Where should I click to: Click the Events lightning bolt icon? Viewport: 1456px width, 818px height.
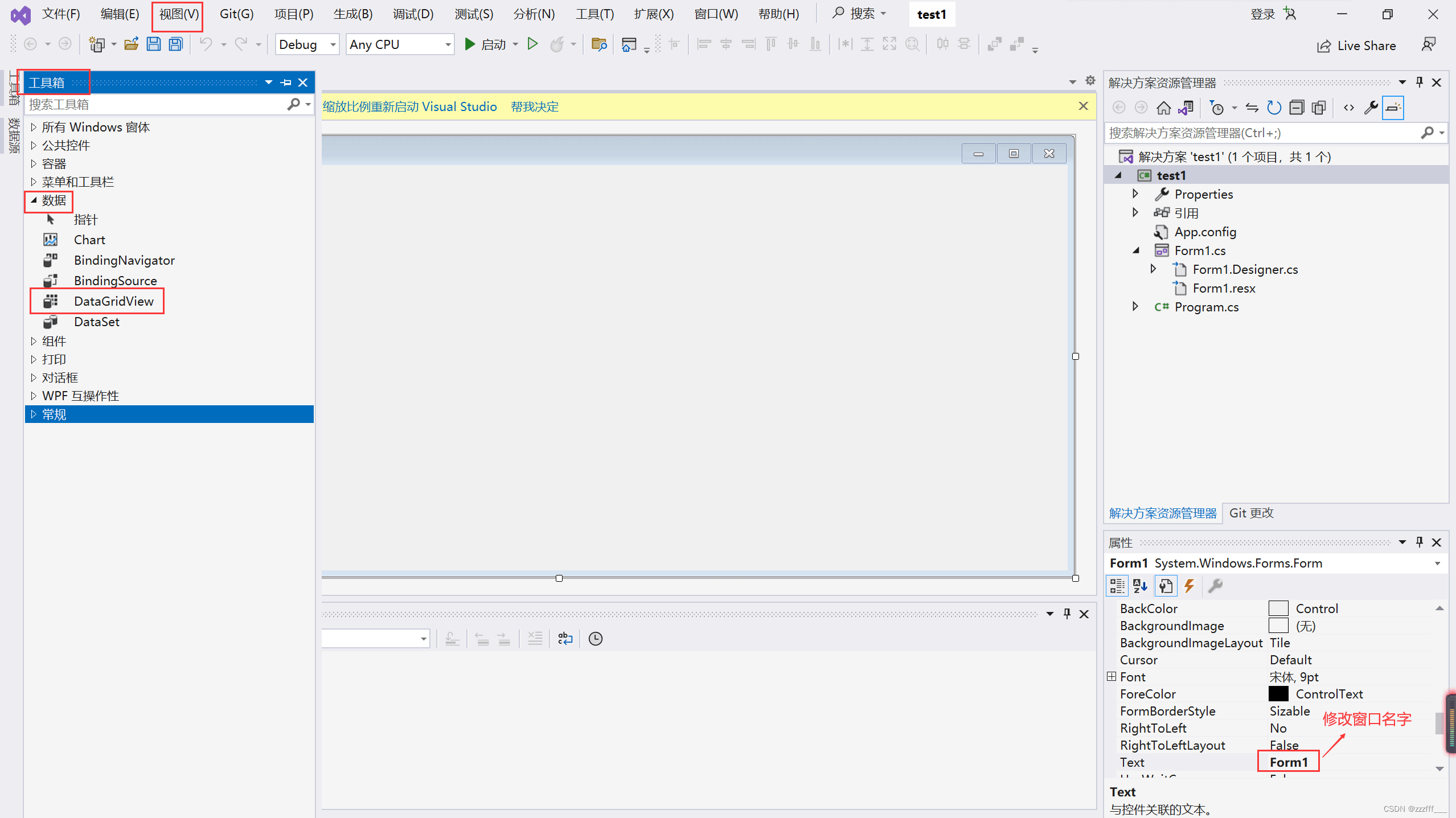[x=1189, y=586]
